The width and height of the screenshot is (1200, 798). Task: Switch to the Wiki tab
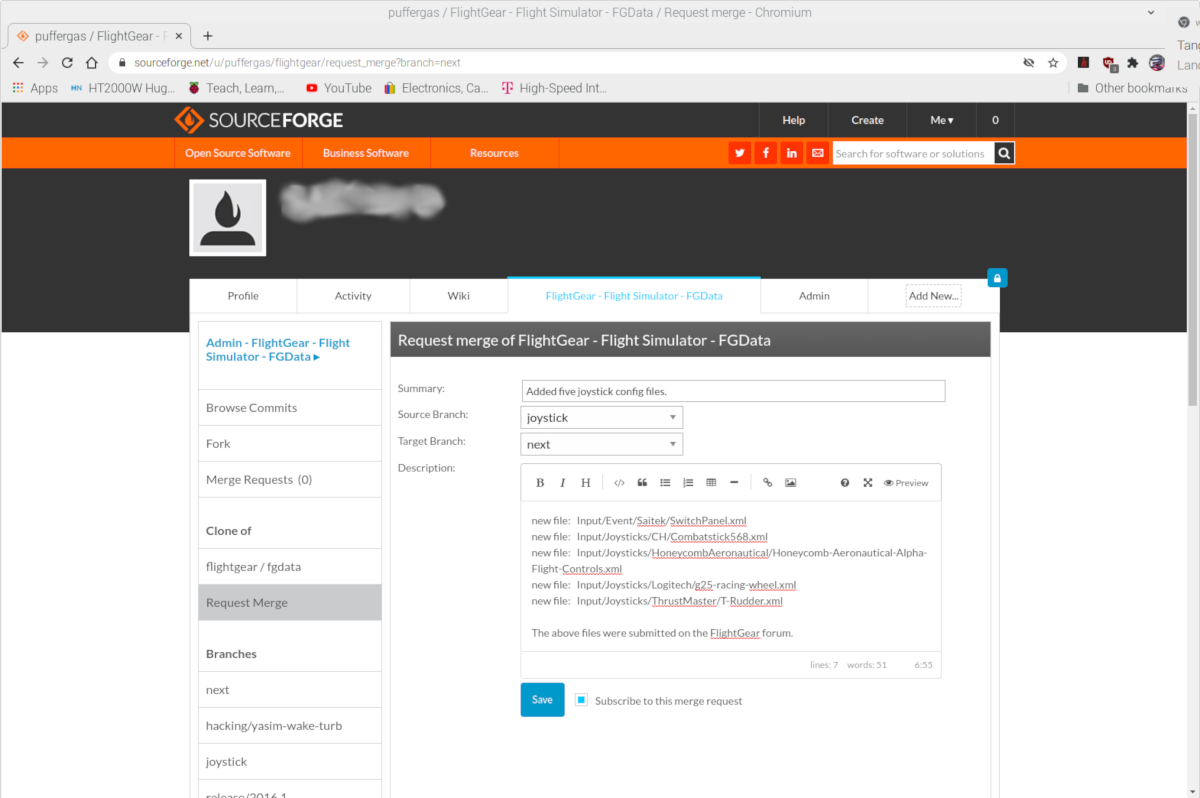(459, 295)
